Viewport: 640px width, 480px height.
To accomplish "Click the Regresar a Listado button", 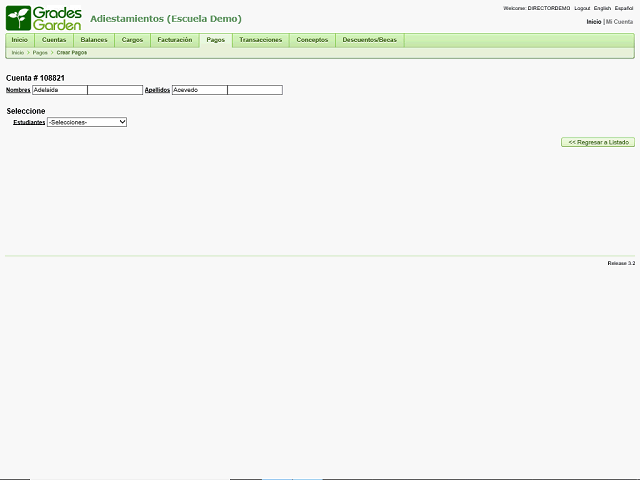I will 598,142.
